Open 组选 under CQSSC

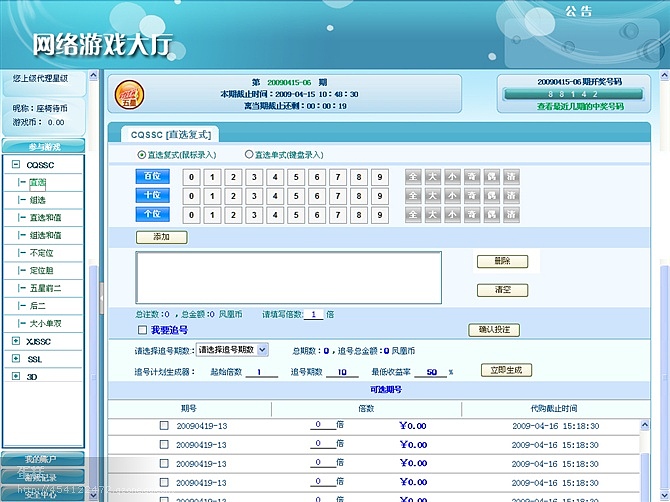pyautogui.click(x=38, y=200)
